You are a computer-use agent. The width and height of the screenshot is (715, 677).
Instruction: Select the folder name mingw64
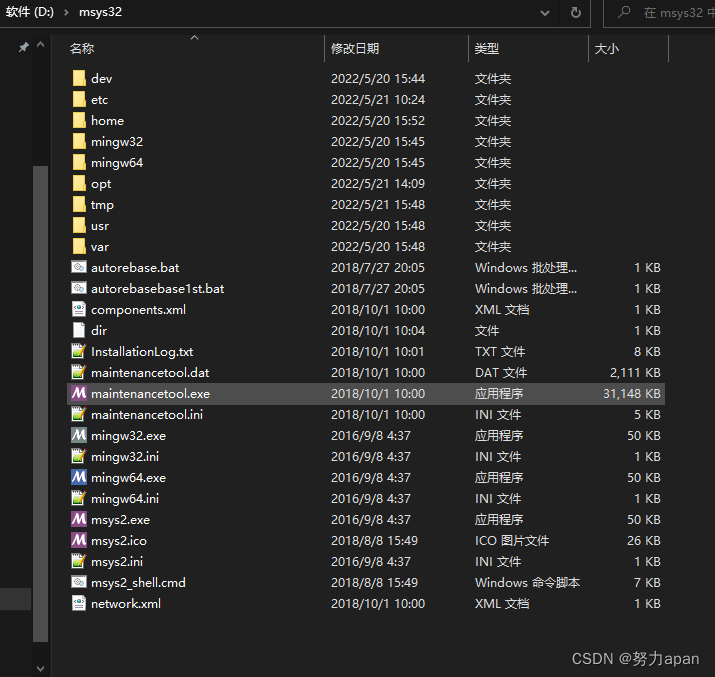point(117,163)
